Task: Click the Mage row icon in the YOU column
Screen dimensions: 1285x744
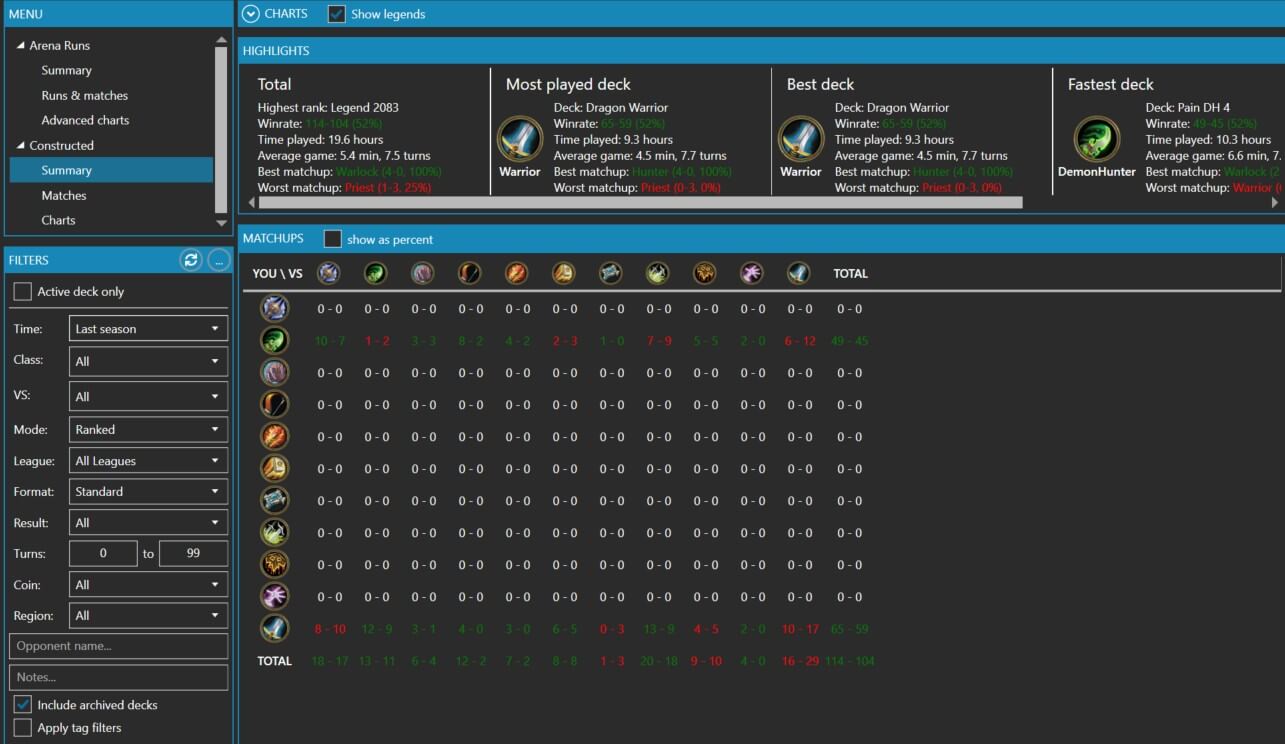Action: pos(274,436)
